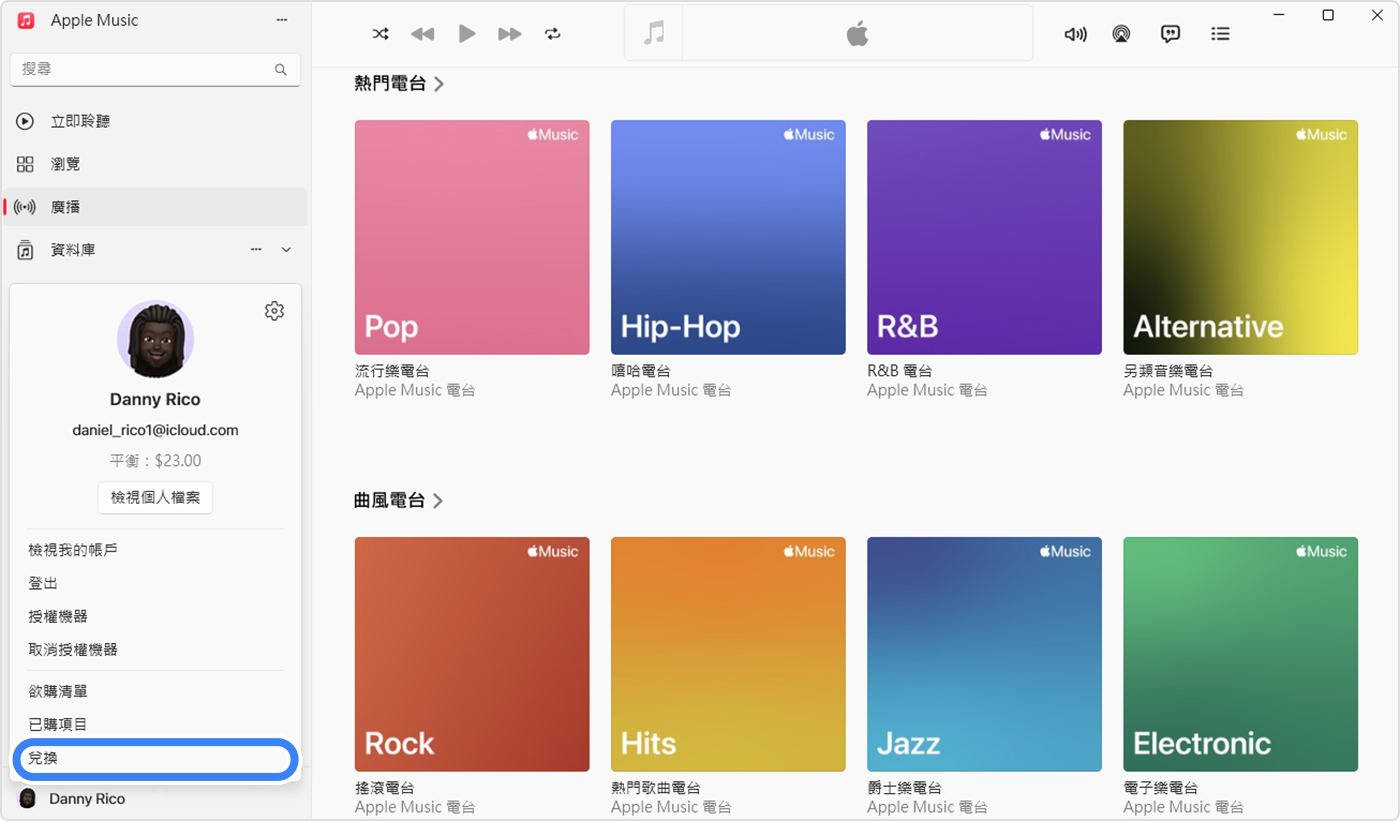Image resolution: width=1400 pixels, height=822 pixels.
Task: Open the Rock station tile
Action: tap(472, 654)
